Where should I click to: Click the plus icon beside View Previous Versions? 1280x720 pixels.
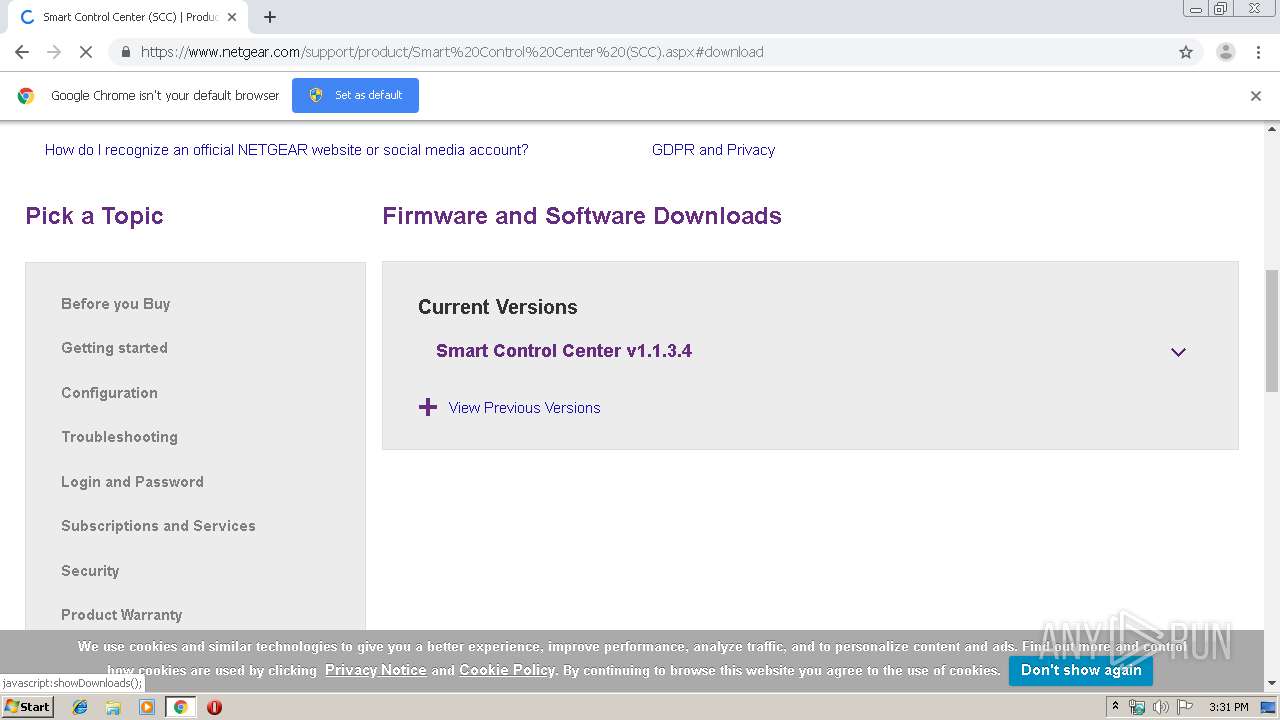(428, 407)
